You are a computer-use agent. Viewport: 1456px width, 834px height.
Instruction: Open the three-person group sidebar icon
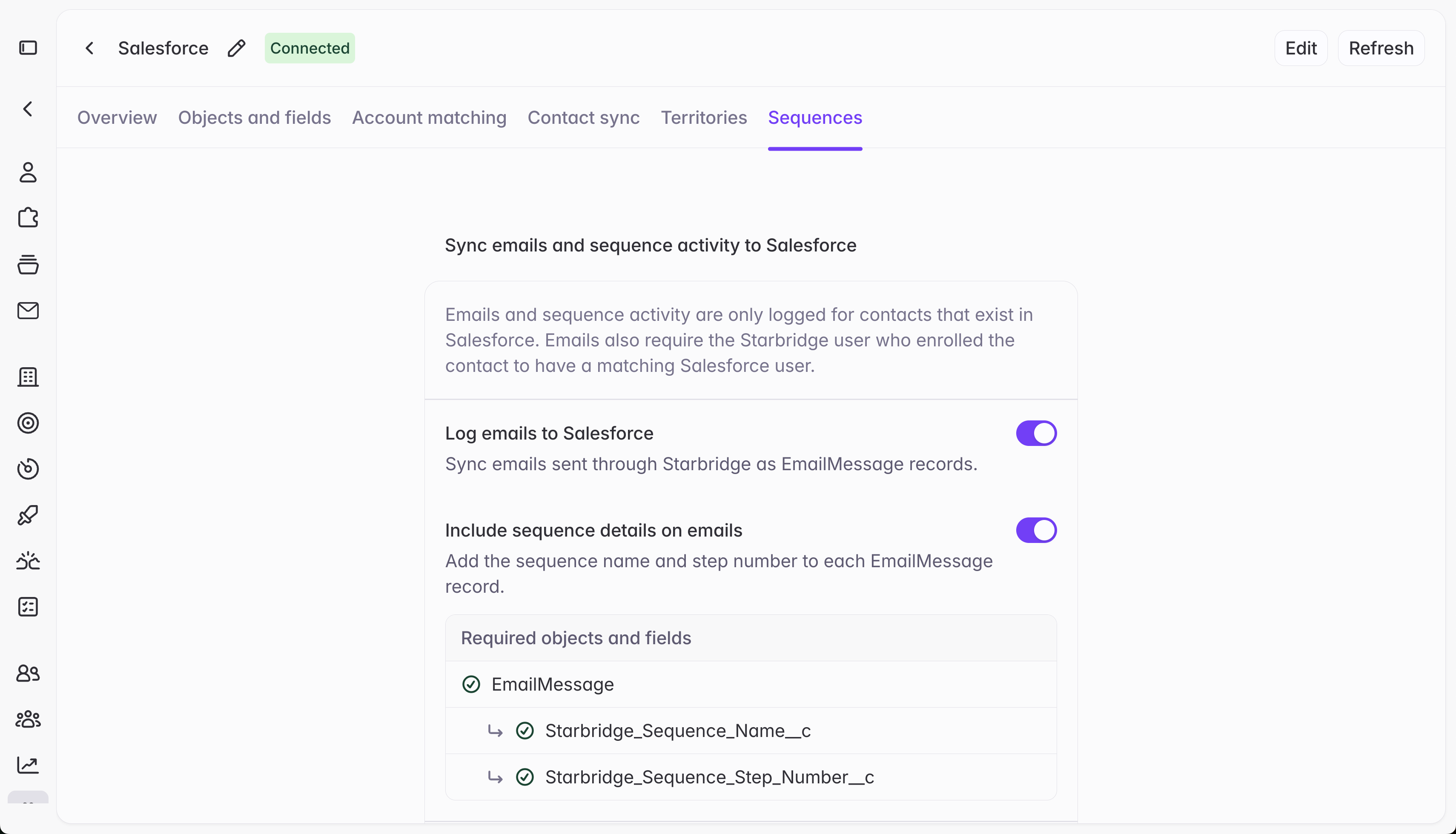click(x=28, y=719)
